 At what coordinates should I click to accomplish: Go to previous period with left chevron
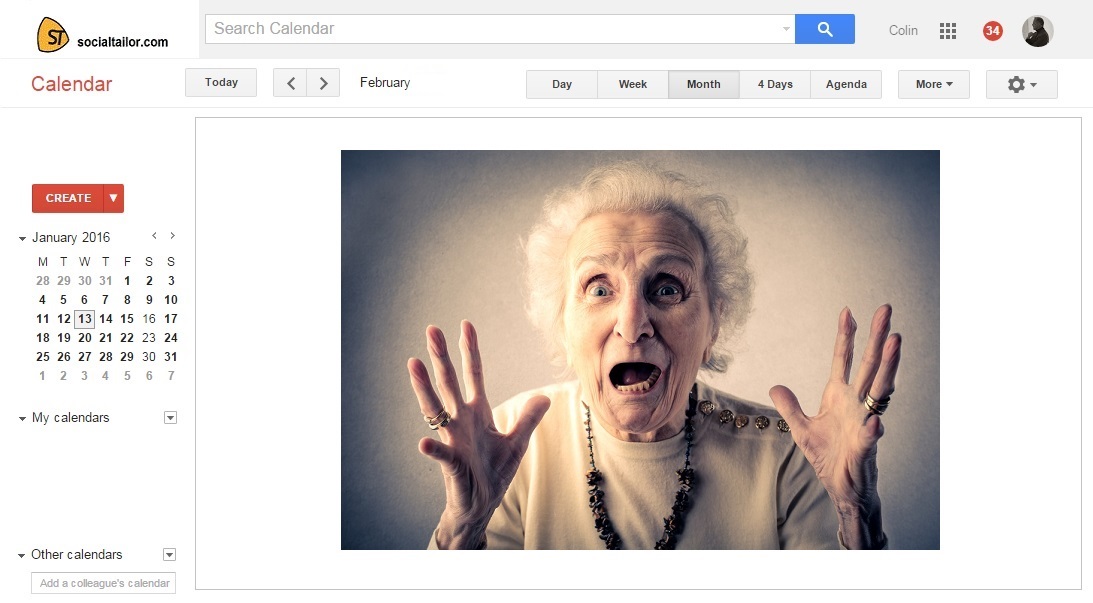[290, 83]
